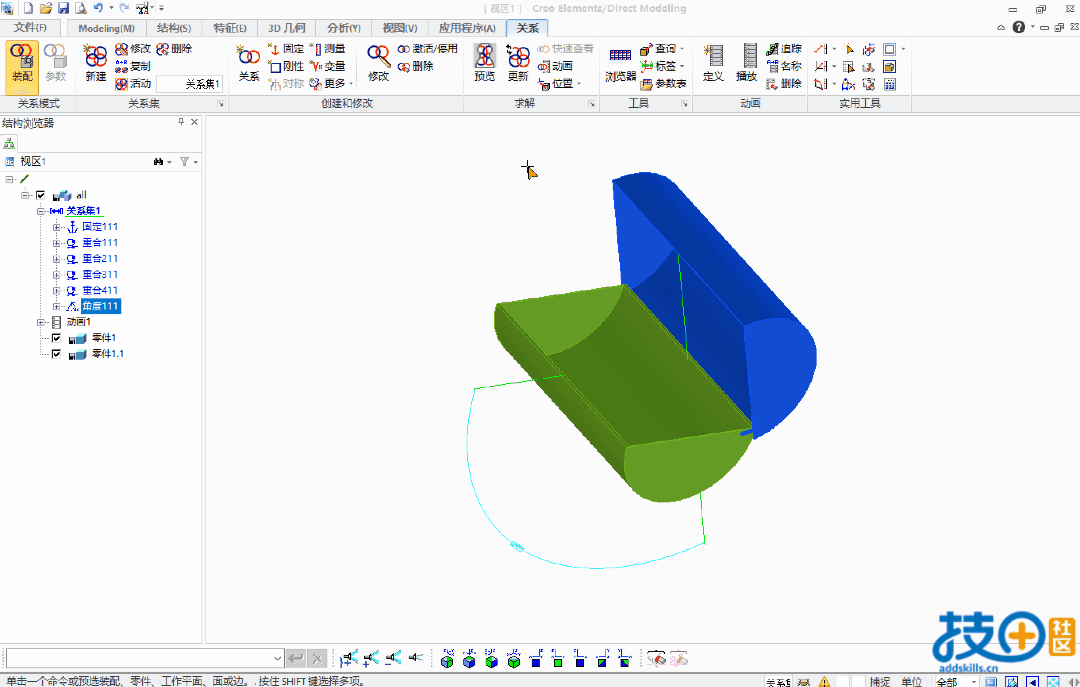Collapse the 关系集1 tree node
The image size is (1080, 687).
pyautogui.click(x=41, y=211)
